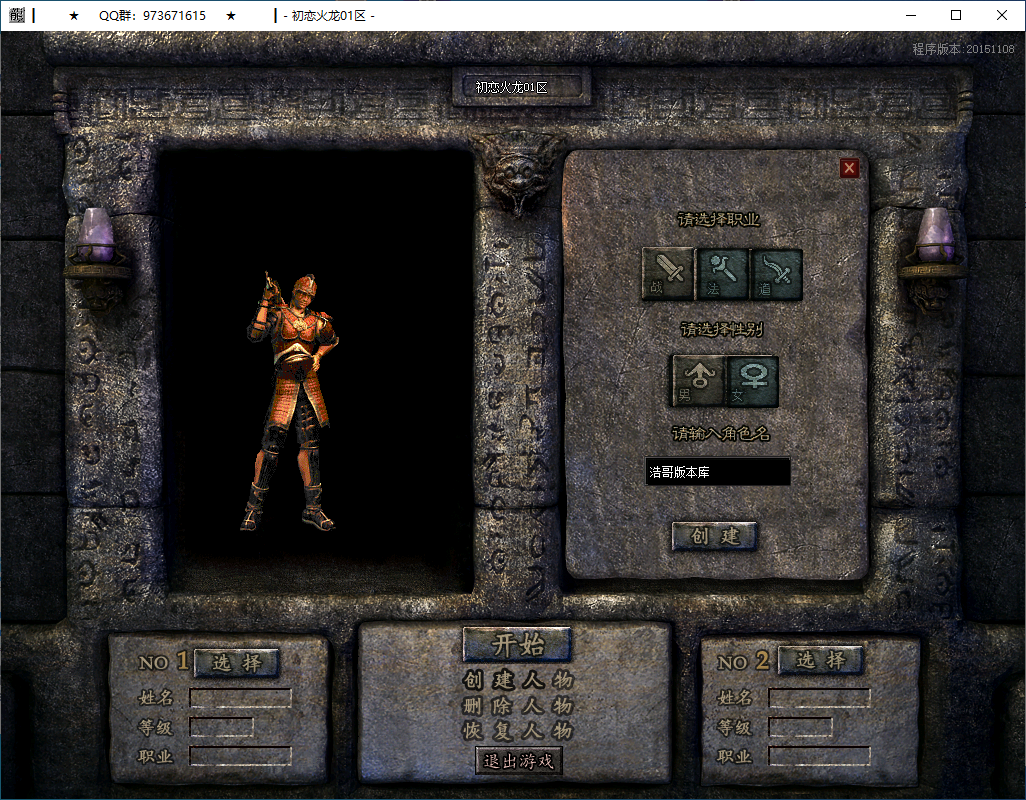
Task: Click the 创建 create button
Action: tap(715, 536)
